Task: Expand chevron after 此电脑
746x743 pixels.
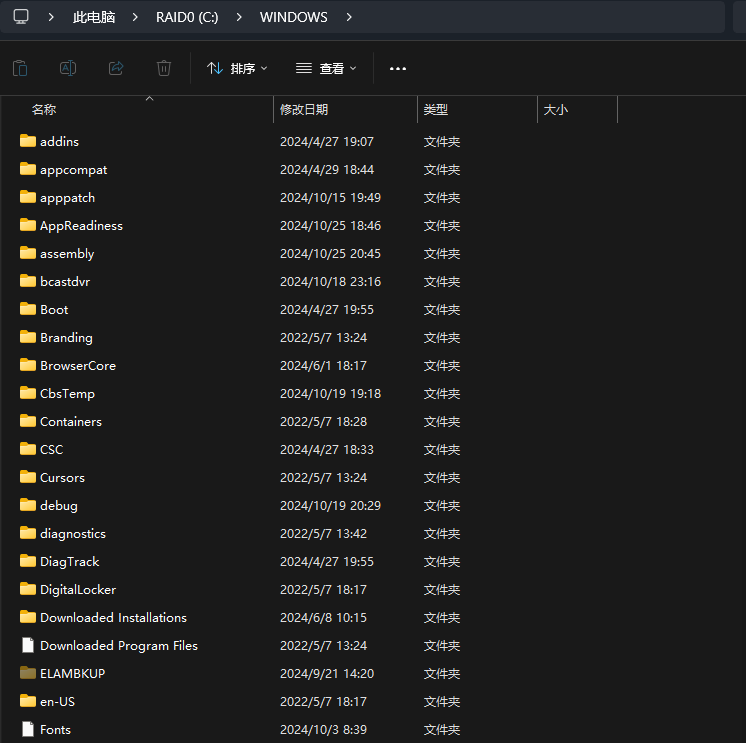Action: 135,17
